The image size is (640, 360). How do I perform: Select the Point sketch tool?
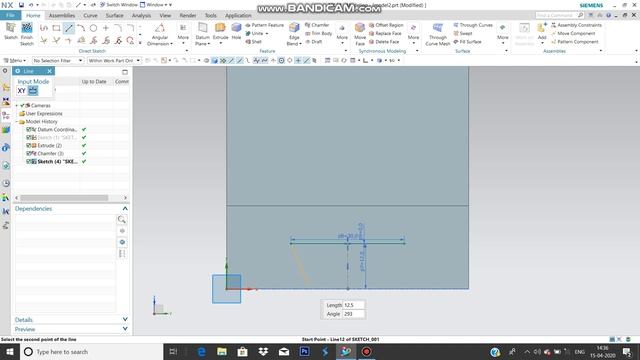pos(106,28)
